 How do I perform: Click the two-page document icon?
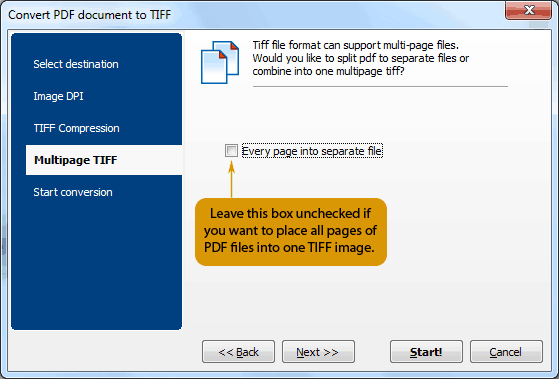click(x=220, y=62)
